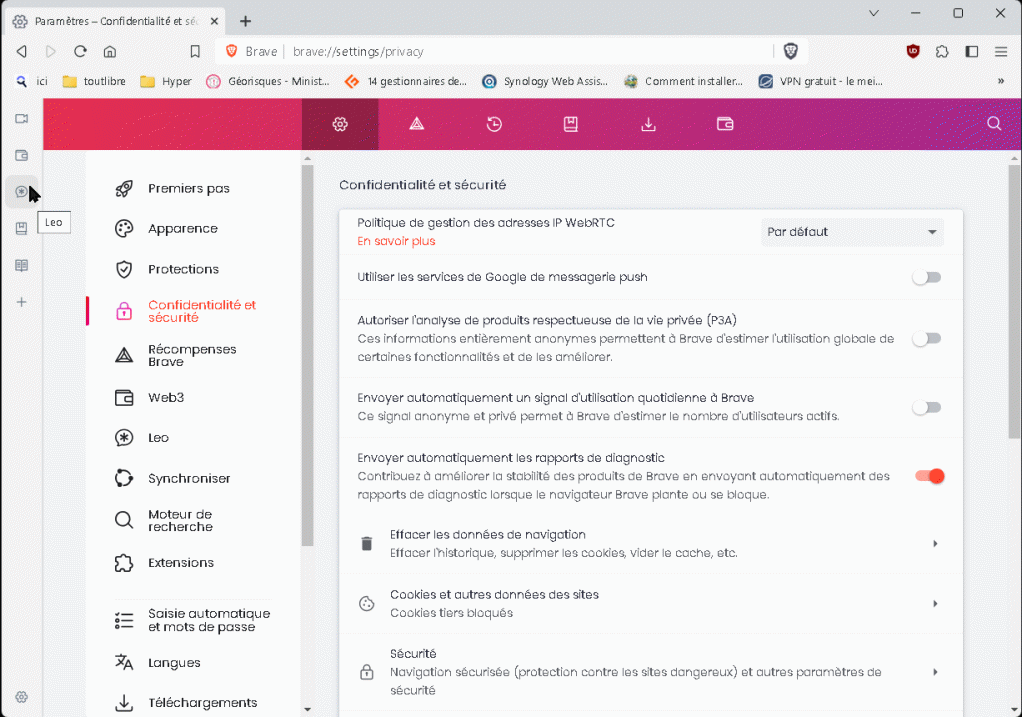This screenshot has width=1022, height=717.
Task: Expand 'Cookies et autres données des sites' arrow
Action: 935,604
